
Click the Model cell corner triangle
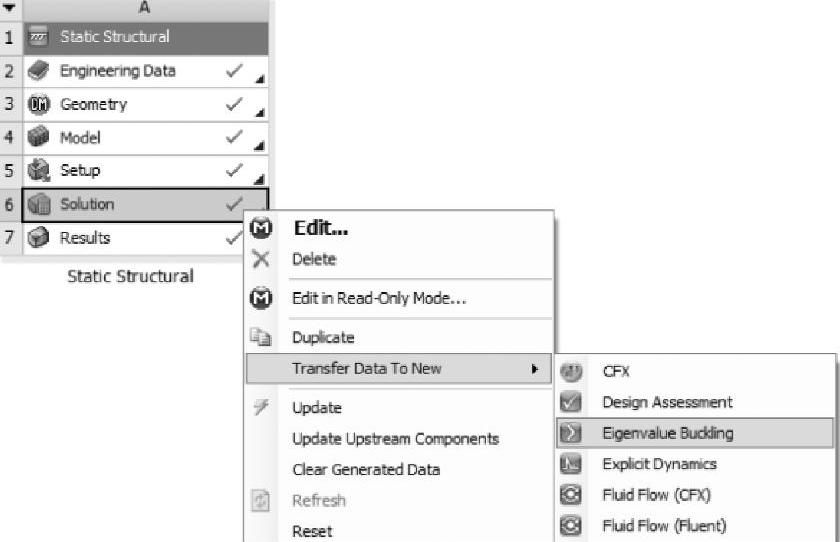click(261, 146)
